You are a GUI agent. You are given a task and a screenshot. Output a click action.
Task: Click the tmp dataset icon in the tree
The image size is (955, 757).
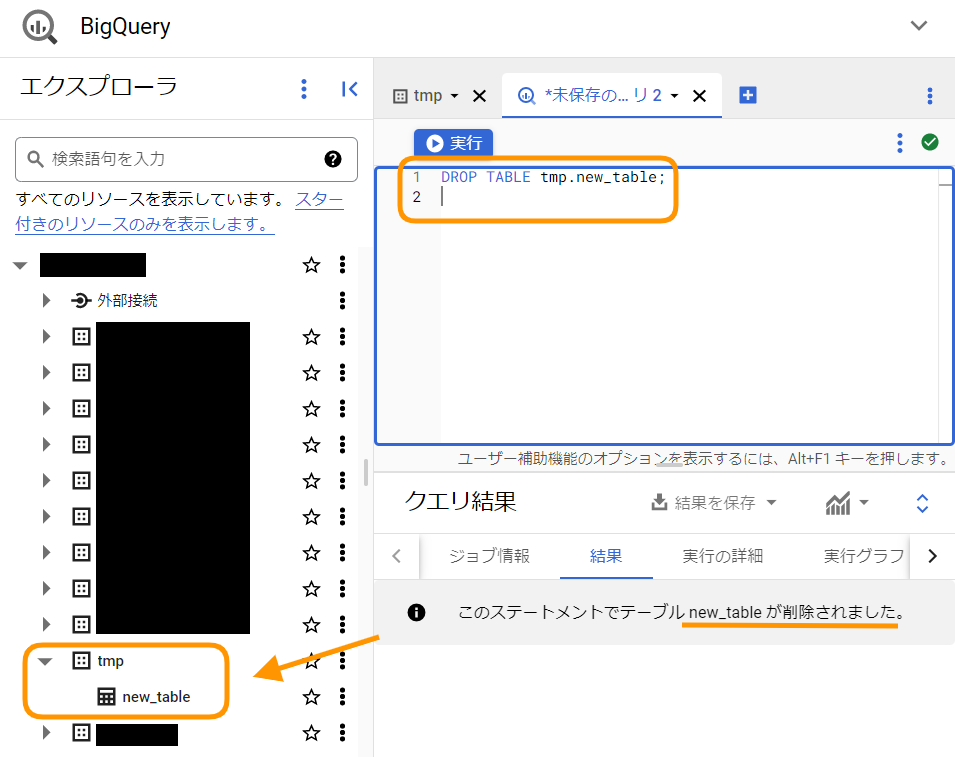(81, 660)
